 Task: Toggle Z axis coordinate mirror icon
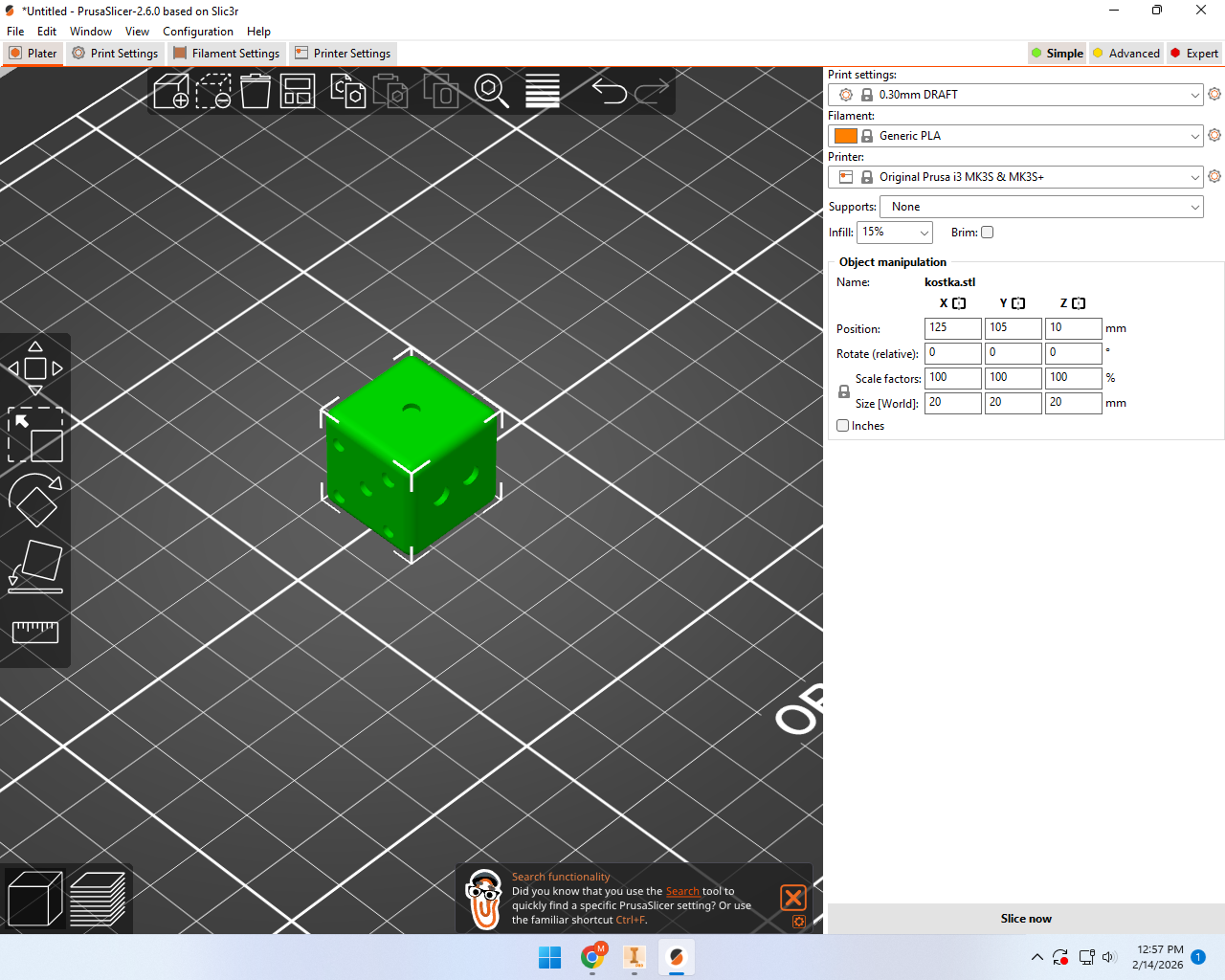tap(1079, 303)
